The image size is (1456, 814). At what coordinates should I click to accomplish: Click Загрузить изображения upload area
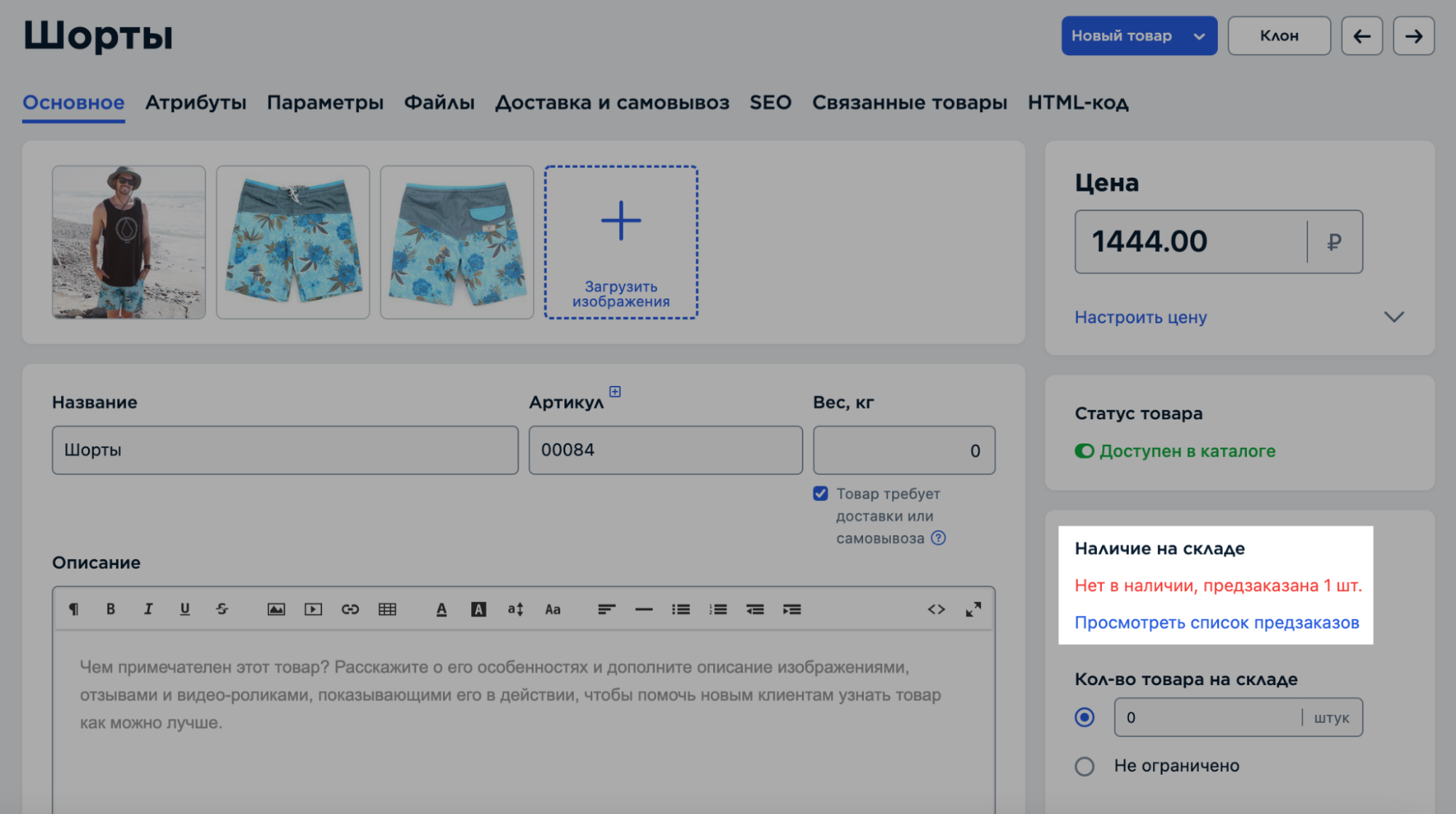tap(621, 242)
